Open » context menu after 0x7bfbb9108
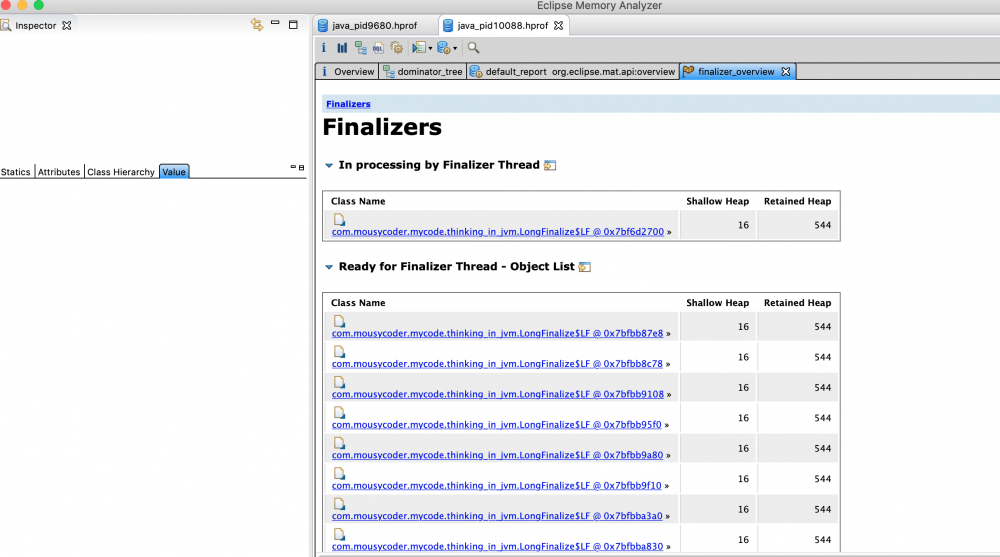The width and height of the screenshot is (1000, 557). tap(669, 395)
